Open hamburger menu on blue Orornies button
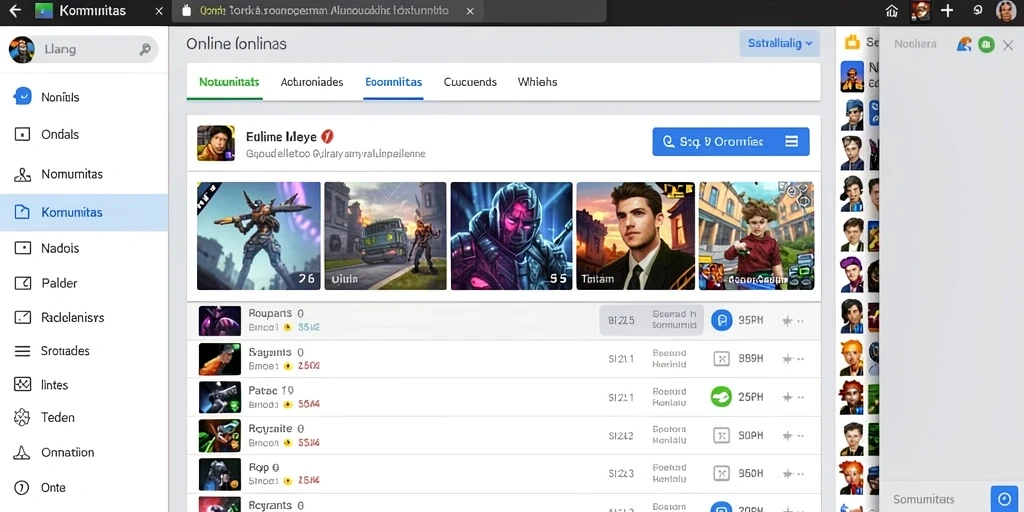This screenshot has width=1024, height=512. click(791, 141)
